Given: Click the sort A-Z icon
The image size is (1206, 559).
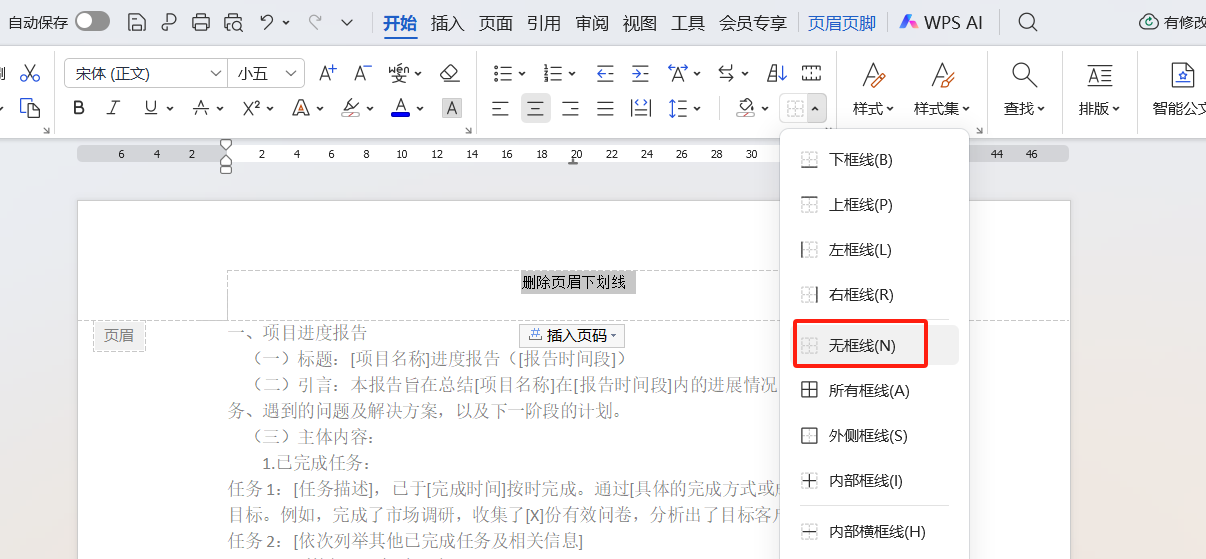Looking at the screenshot, I should (777, 73).
